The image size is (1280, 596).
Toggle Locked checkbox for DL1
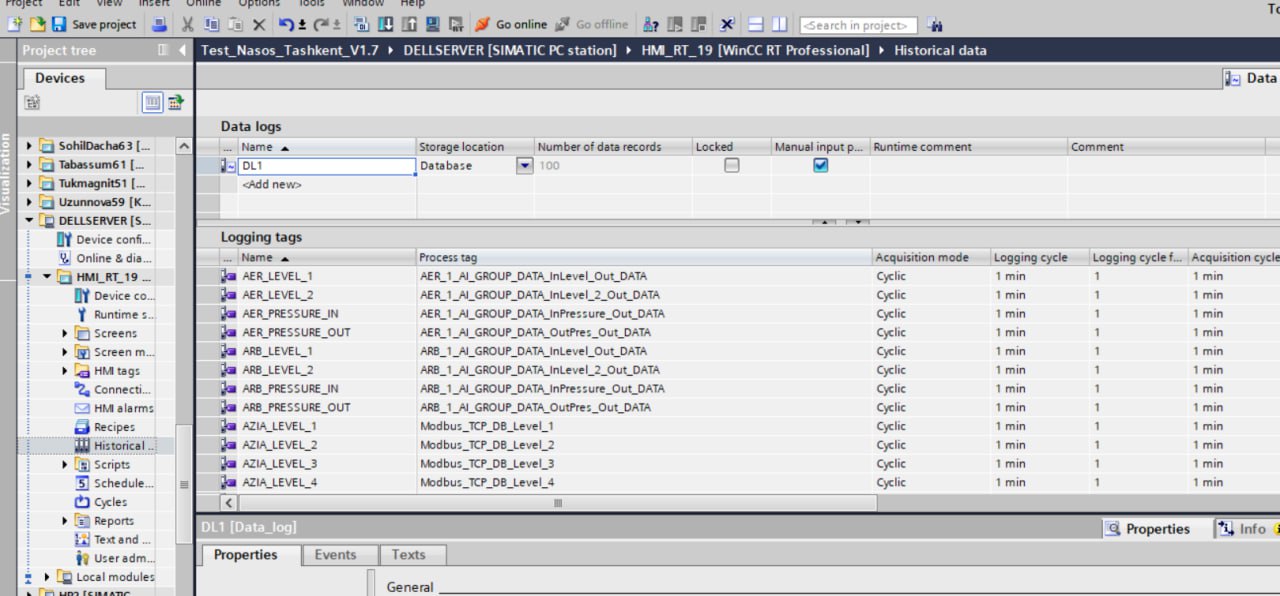tap(731, 165)
